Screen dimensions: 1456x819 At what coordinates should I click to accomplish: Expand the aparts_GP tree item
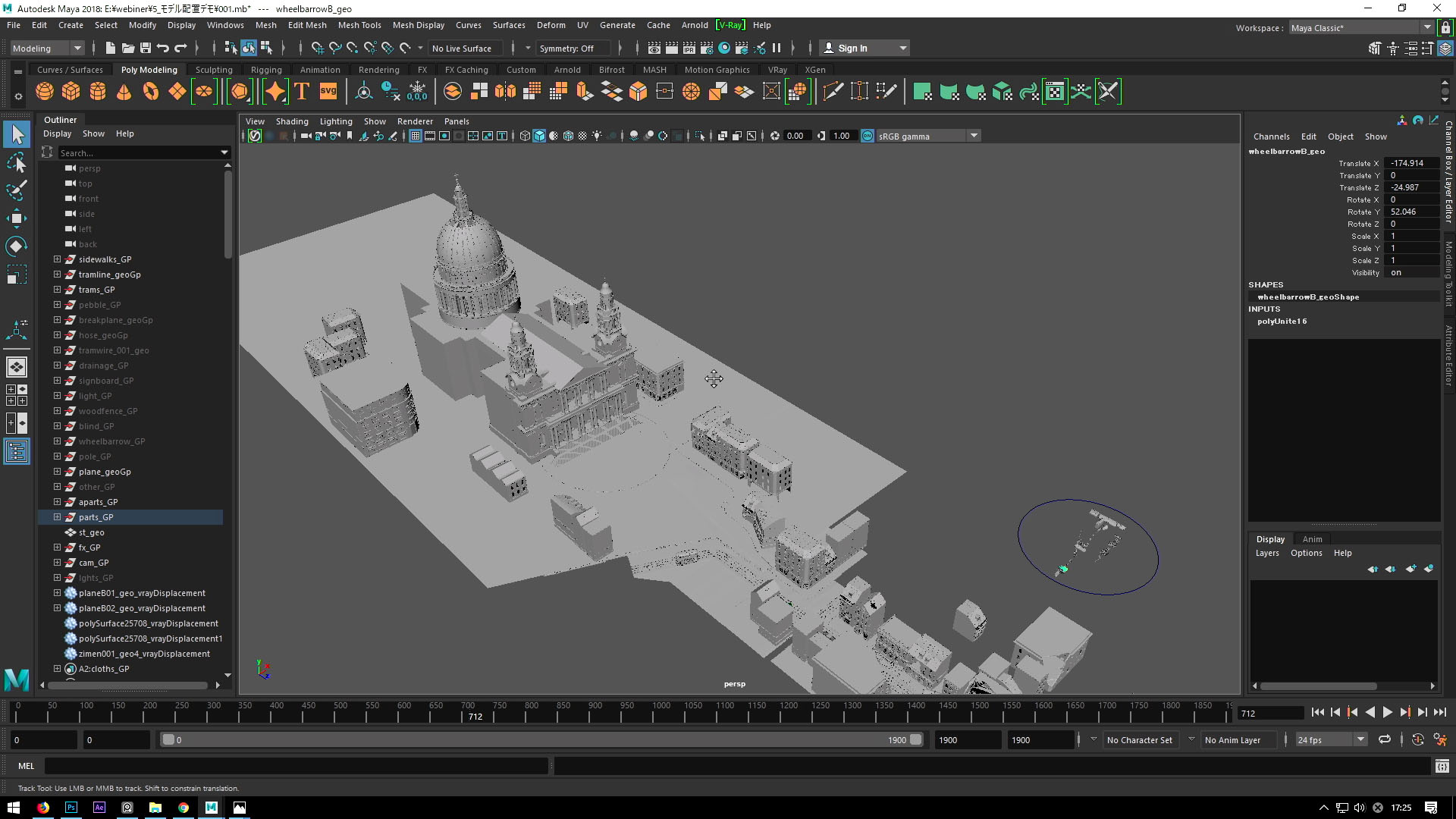click(57, 501)
